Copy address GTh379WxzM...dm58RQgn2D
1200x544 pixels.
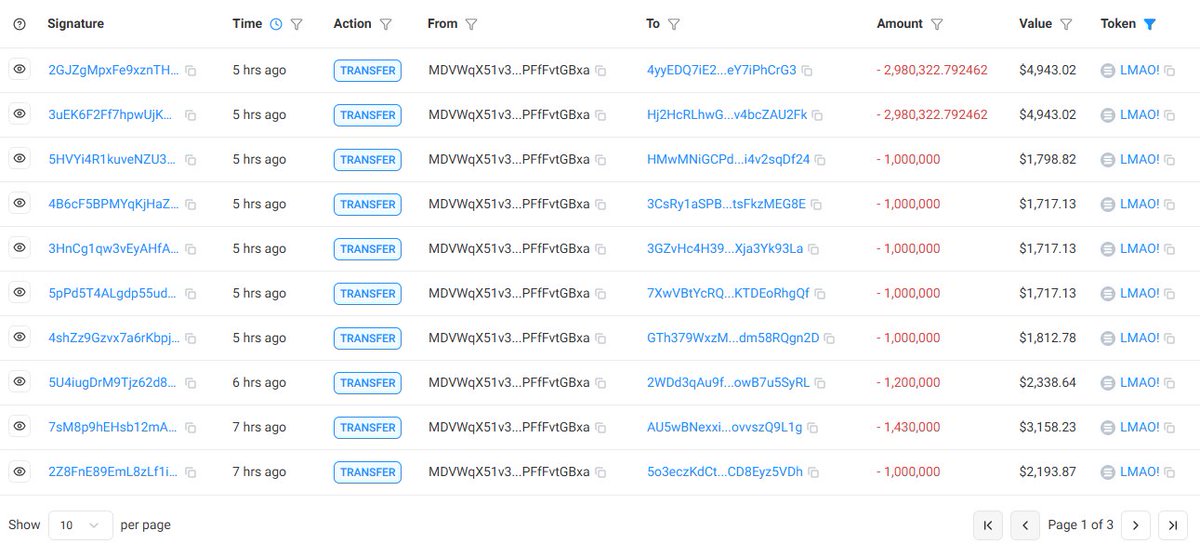(830, 338)
